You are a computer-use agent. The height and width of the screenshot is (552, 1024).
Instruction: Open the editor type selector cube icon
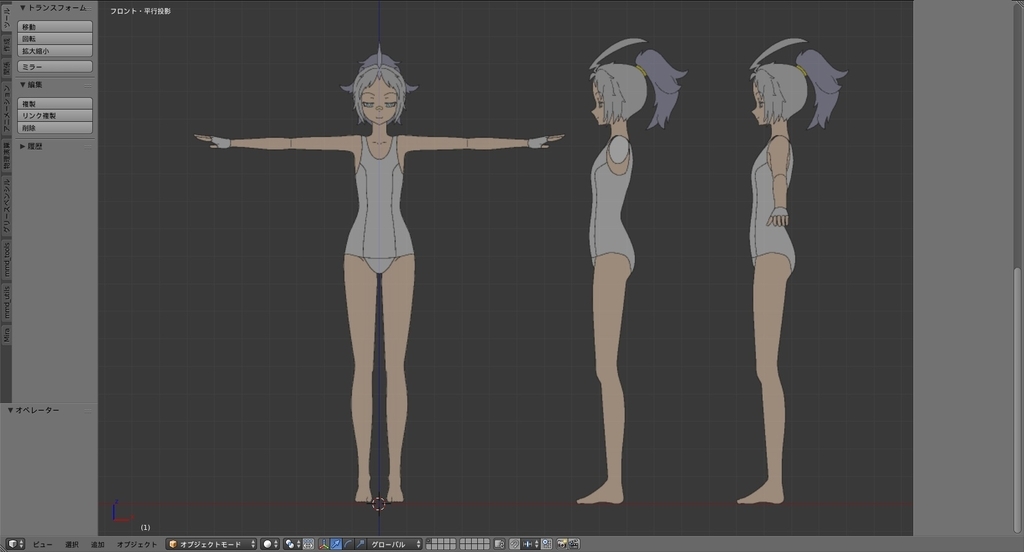[16, 544]
